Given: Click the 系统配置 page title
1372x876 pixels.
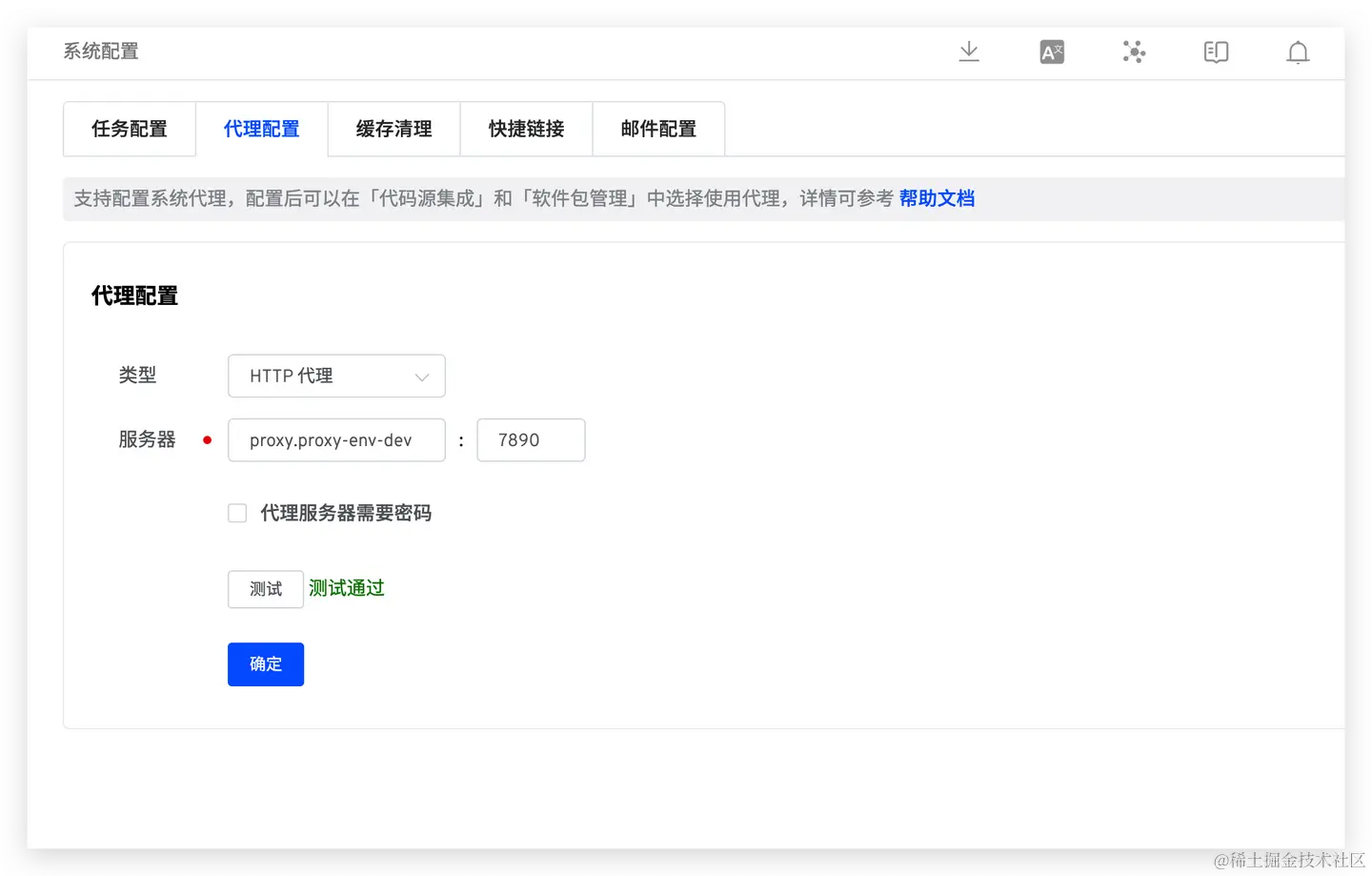Looking at the screenshot, I should click(101, 51).
